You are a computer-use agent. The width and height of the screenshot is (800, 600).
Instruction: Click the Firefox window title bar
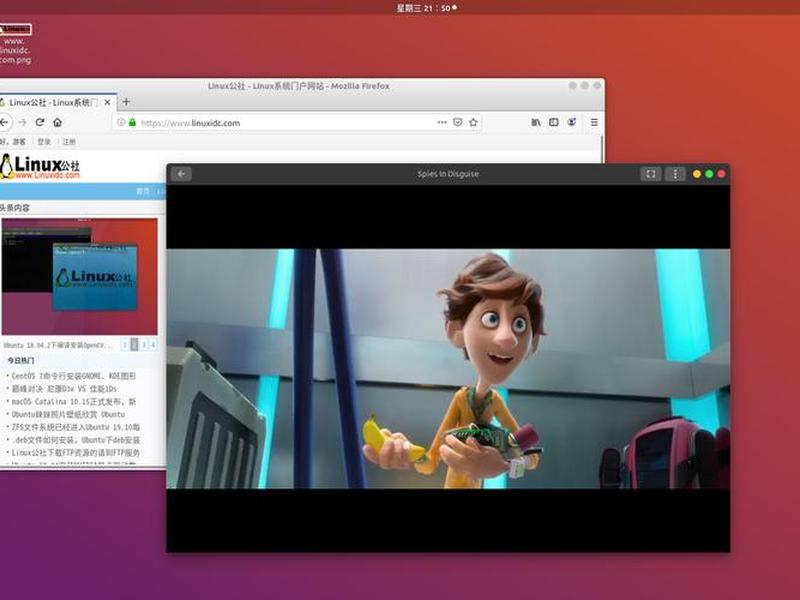[x=298, y=86]
